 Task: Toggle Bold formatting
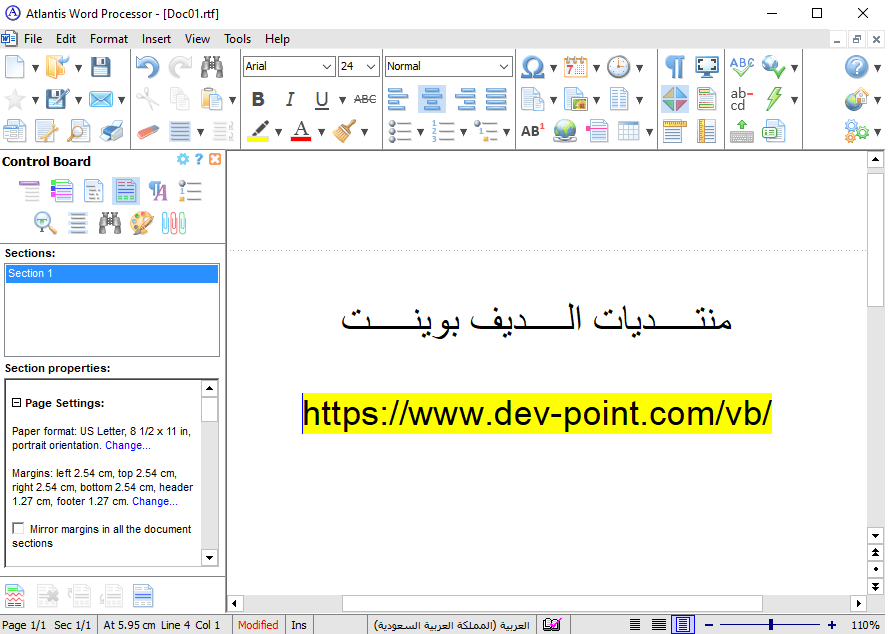(258, 99)
